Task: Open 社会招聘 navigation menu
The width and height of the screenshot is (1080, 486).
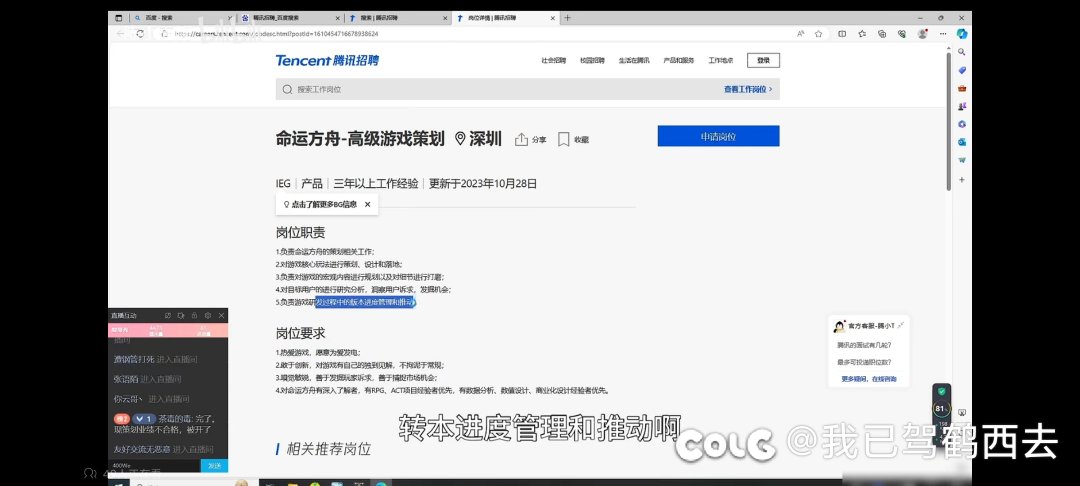Action: [x=553, y=61]
